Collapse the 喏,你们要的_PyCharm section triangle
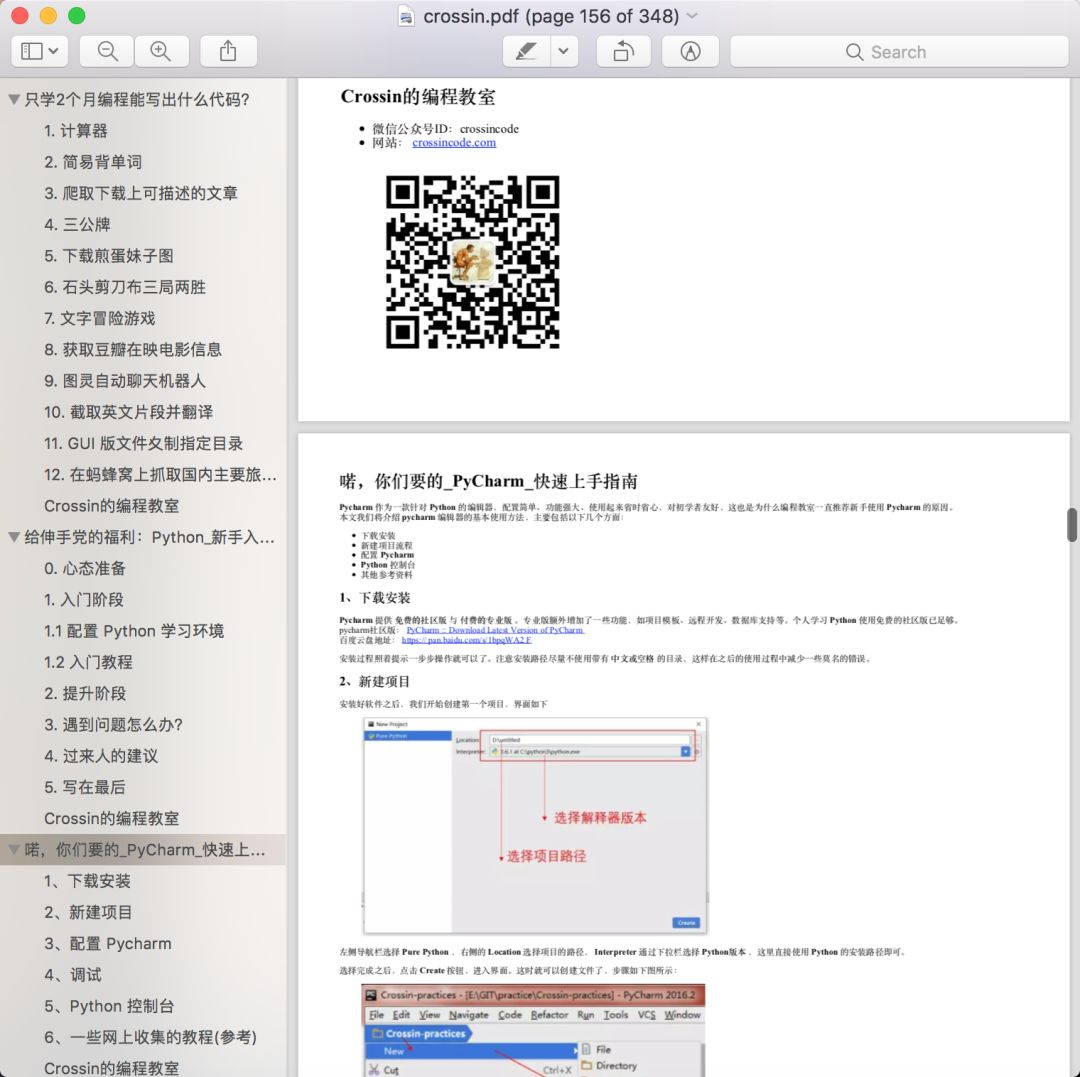The height and width of the screenshot is (1077, 1080). (14, 849)
